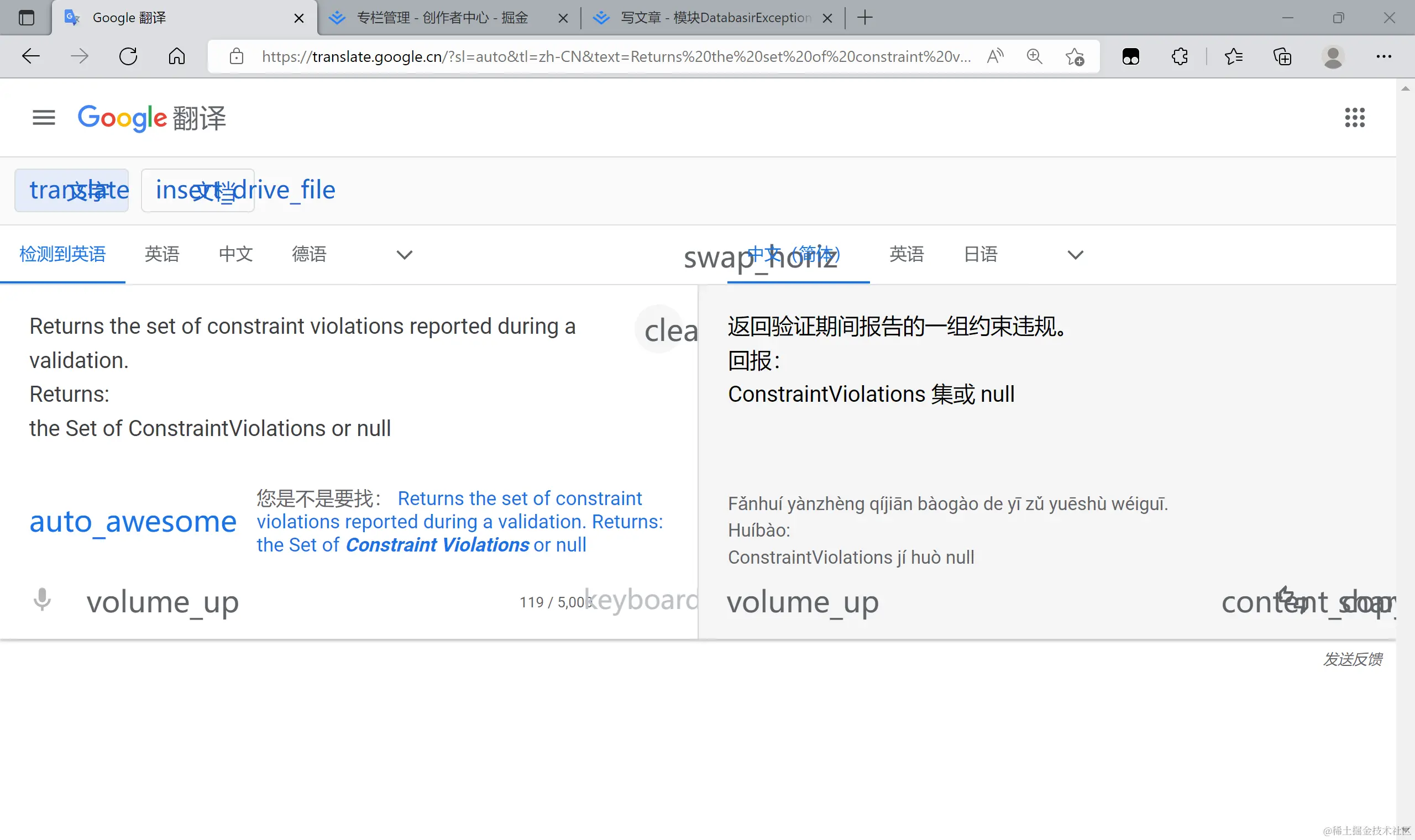1415x840 pixels.
Task: Open the Google apps grid
Action: [x=1354, y=118]
